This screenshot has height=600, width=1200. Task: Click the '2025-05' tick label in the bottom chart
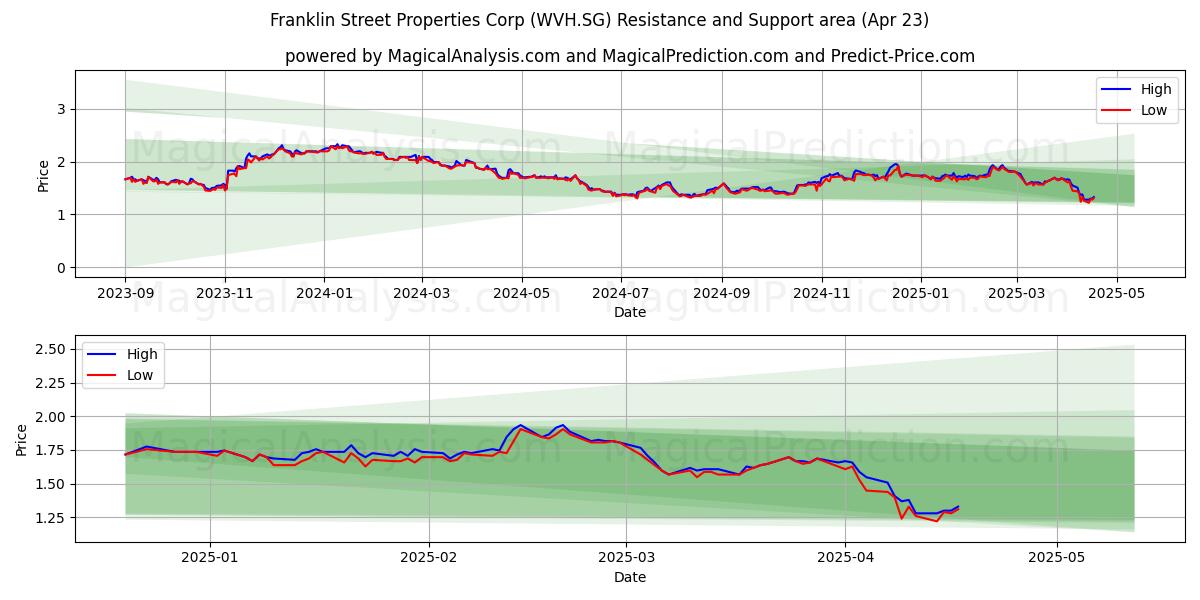[x=1057, y=559]
